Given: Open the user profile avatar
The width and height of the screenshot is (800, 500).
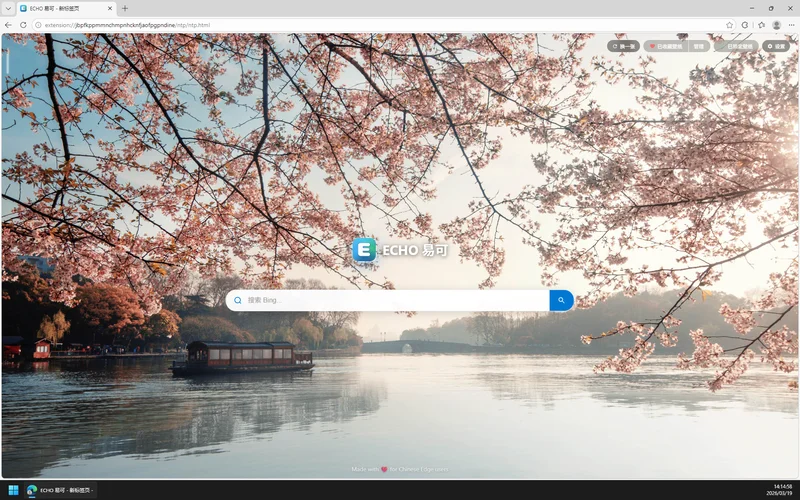Looking at the screenshot, I should pos(776,25).
